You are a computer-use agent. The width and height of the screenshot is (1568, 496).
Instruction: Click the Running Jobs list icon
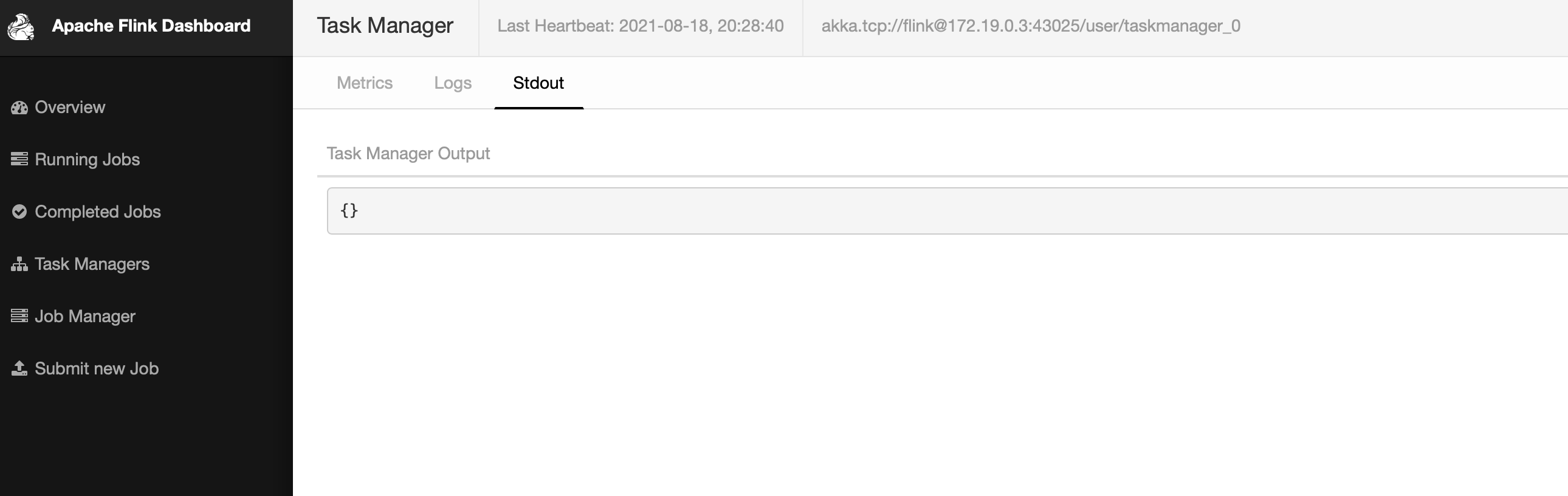pyautogui.click(x=19, y=159)
